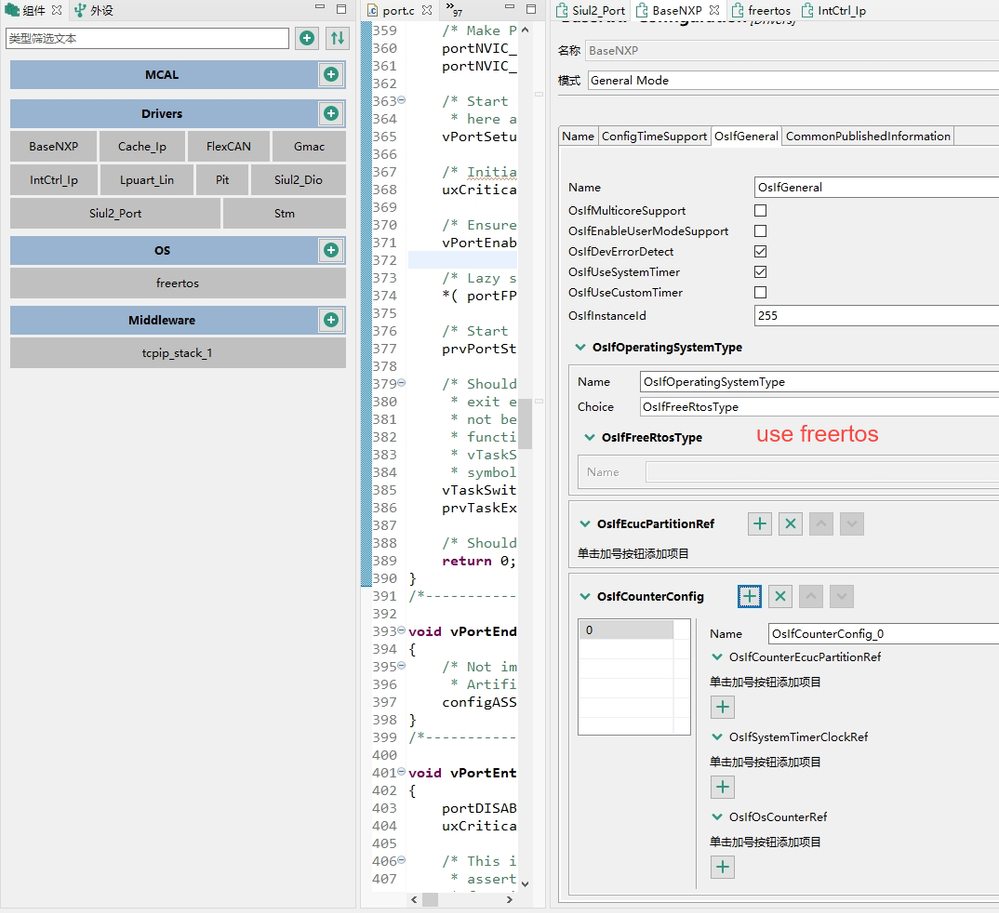This screenshot has height=913, width=999.
Task: Add an OsIfCounterEcucPartitionRef item
Action: (x=722, y=707)
